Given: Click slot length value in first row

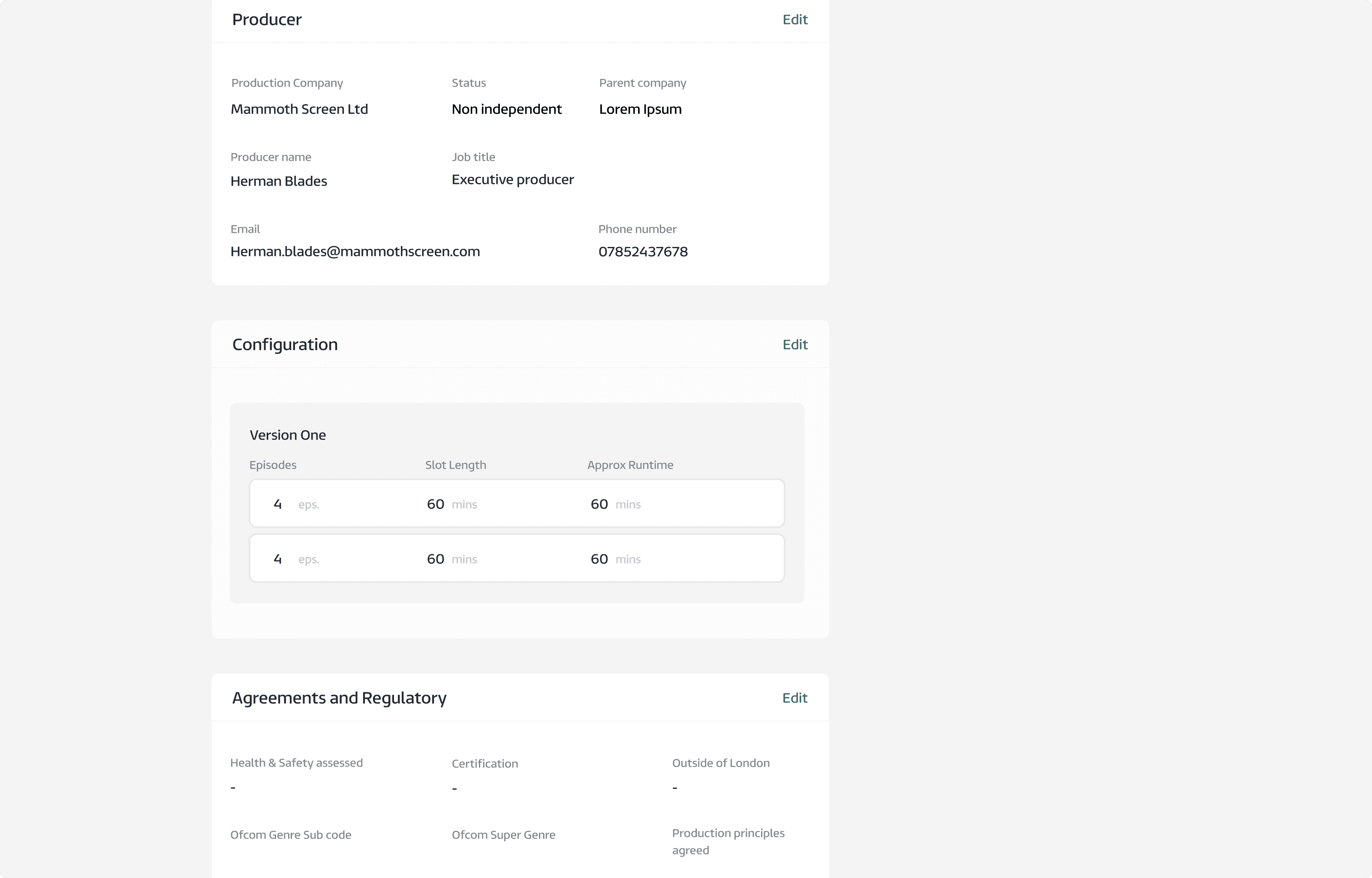Looking at the screenshot, I should [435, 504].
